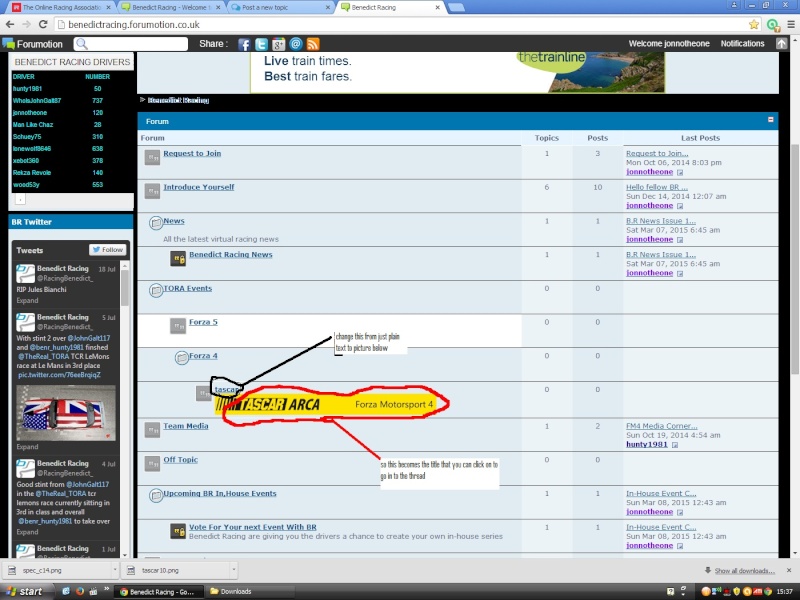Expand quick launch overflow chevron on taskbar
The height and width of the screenshot is (600, 800).
click(x=106, y=589)
